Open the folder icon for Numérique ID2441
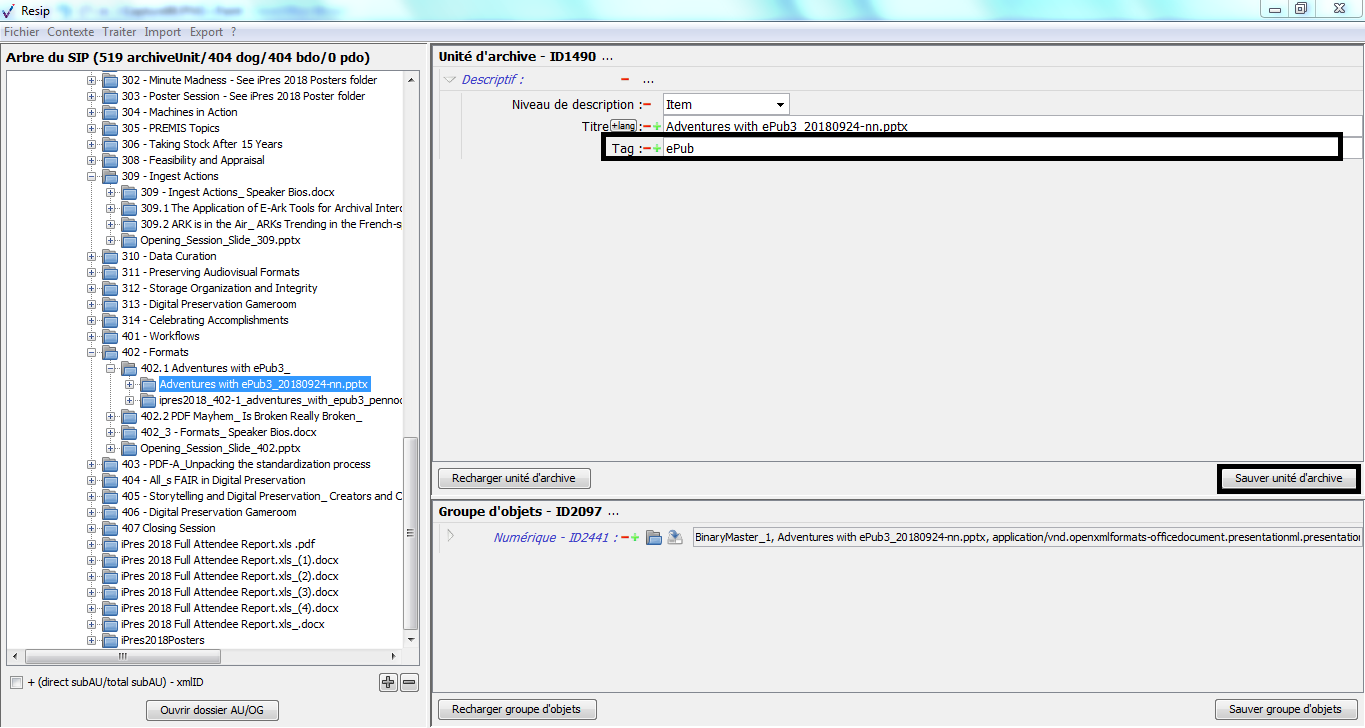 click(x=654, y=538)
